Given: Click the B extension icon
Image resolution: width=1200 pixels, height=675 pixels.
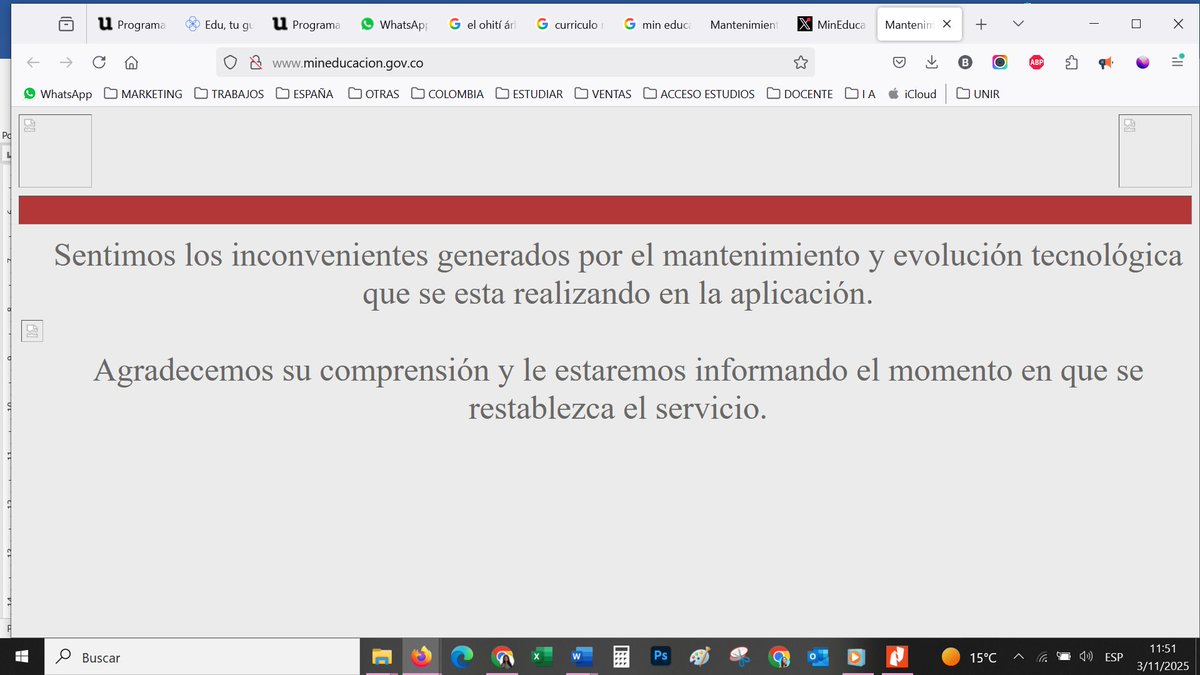Looking at the screenshot, I should tap(965, 62).
